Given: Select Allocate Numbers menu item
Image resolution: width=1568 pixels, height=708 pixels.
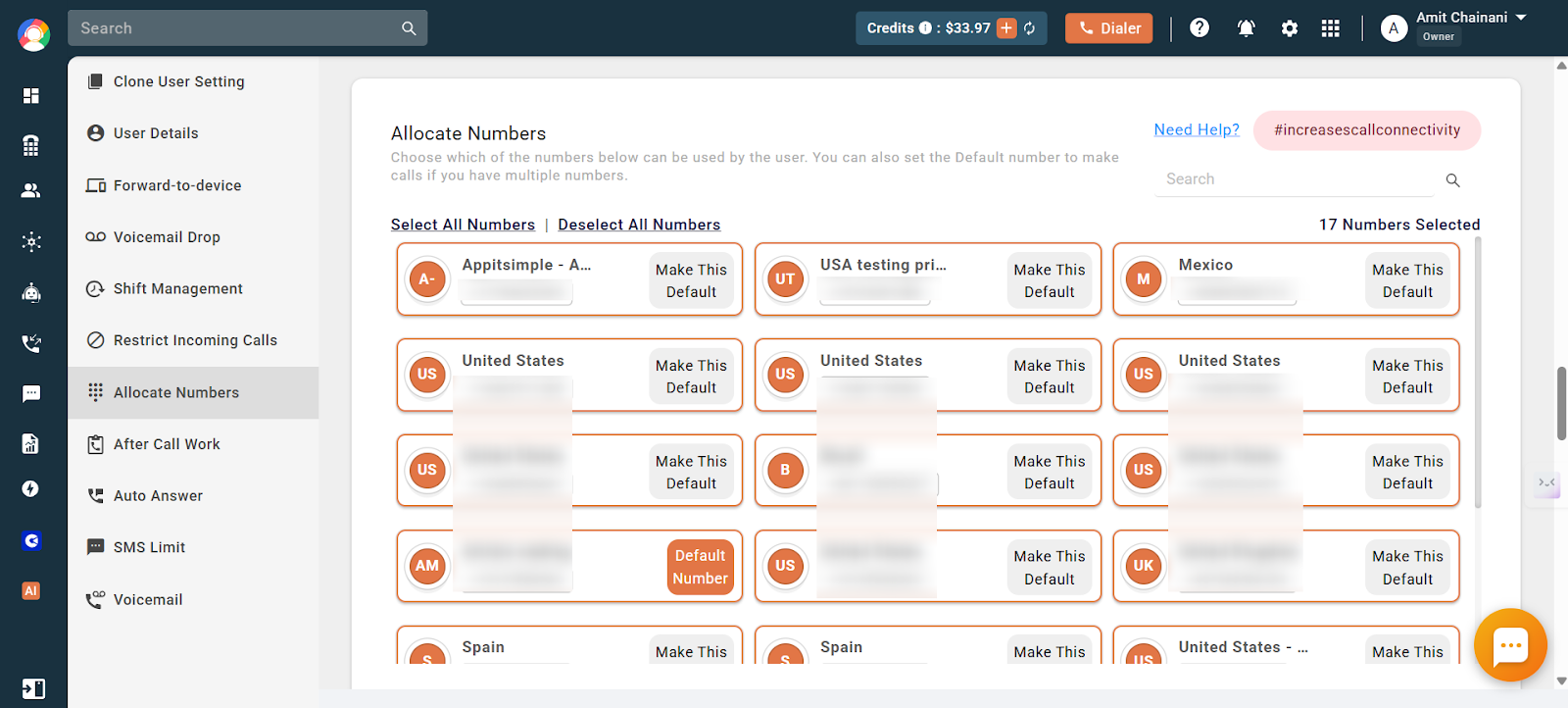Looking at the screenshot, I should [x=193, y=392].
